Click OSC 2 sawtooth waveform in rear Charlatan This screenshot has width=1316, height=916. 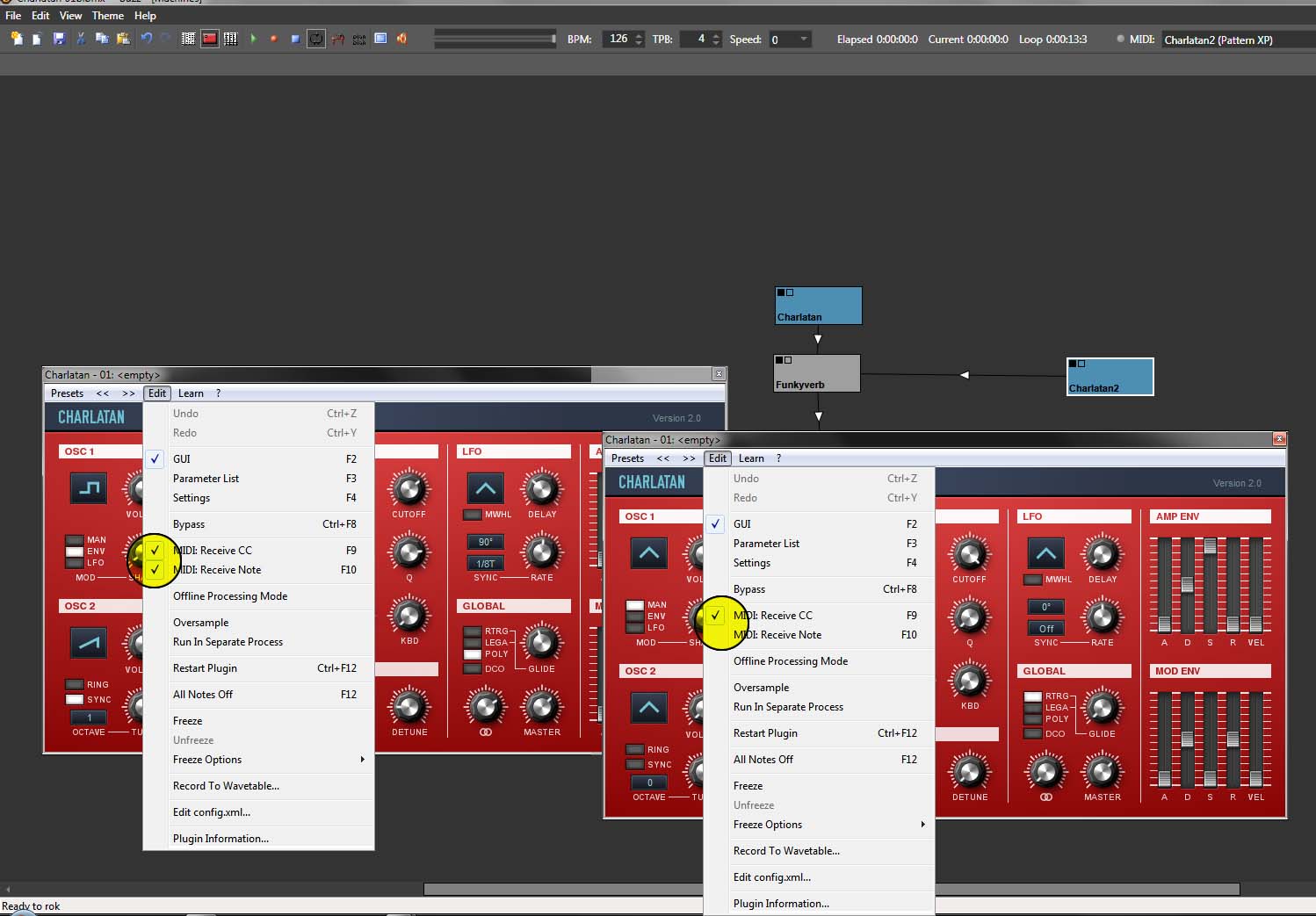point(89,643)
